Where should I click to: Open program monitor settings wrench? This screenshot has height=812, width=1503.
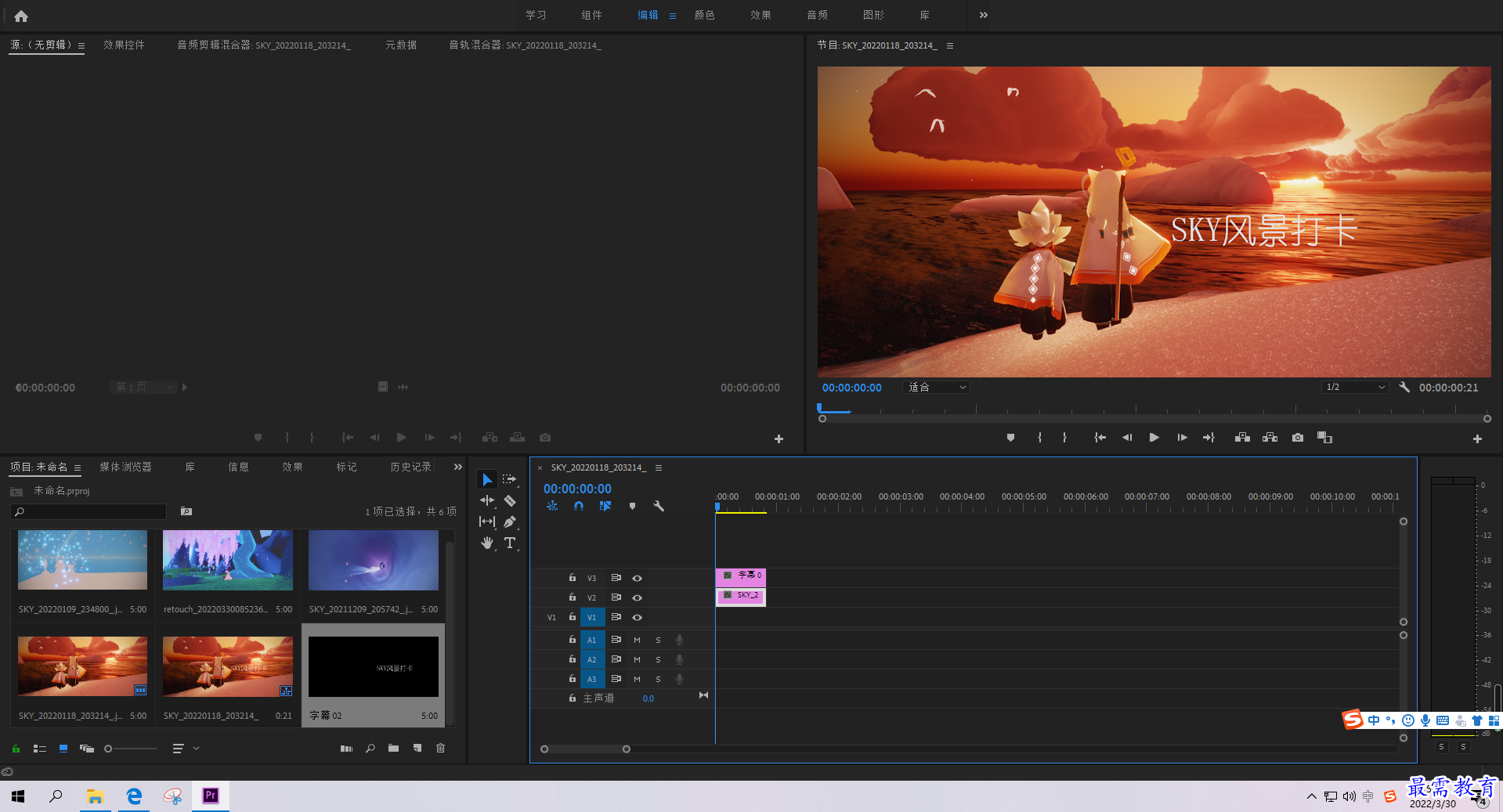[1404, 387]
